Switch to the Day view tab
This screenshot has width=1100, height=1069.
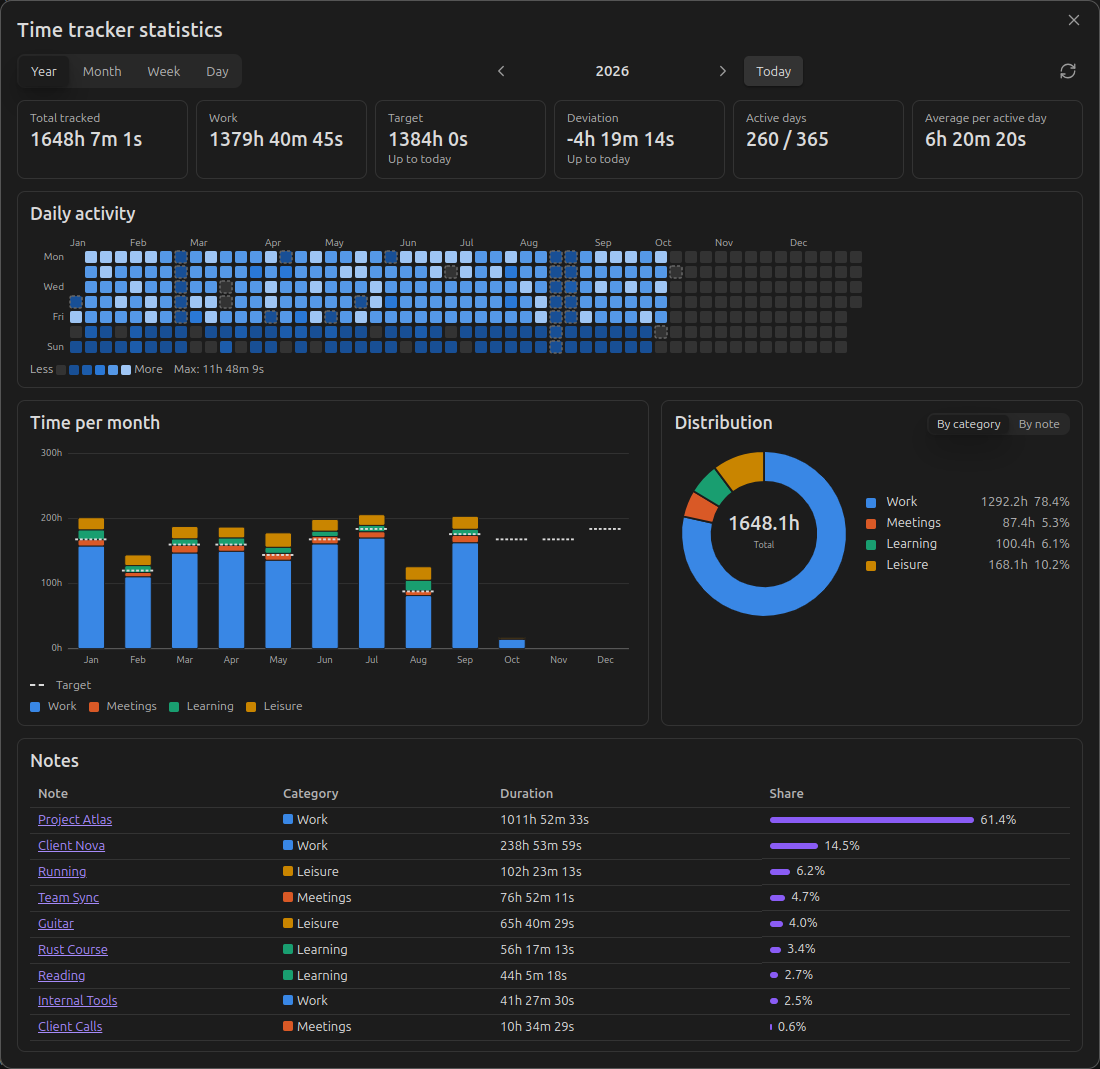click(x=217, y=71)
